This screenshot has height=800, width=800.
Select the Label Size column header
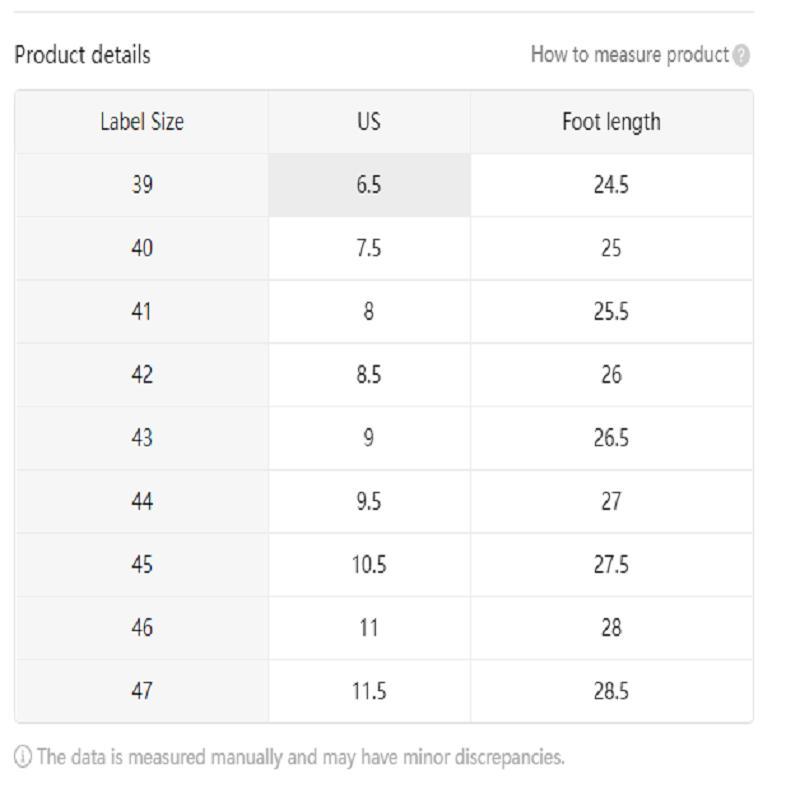pos(142,122)
